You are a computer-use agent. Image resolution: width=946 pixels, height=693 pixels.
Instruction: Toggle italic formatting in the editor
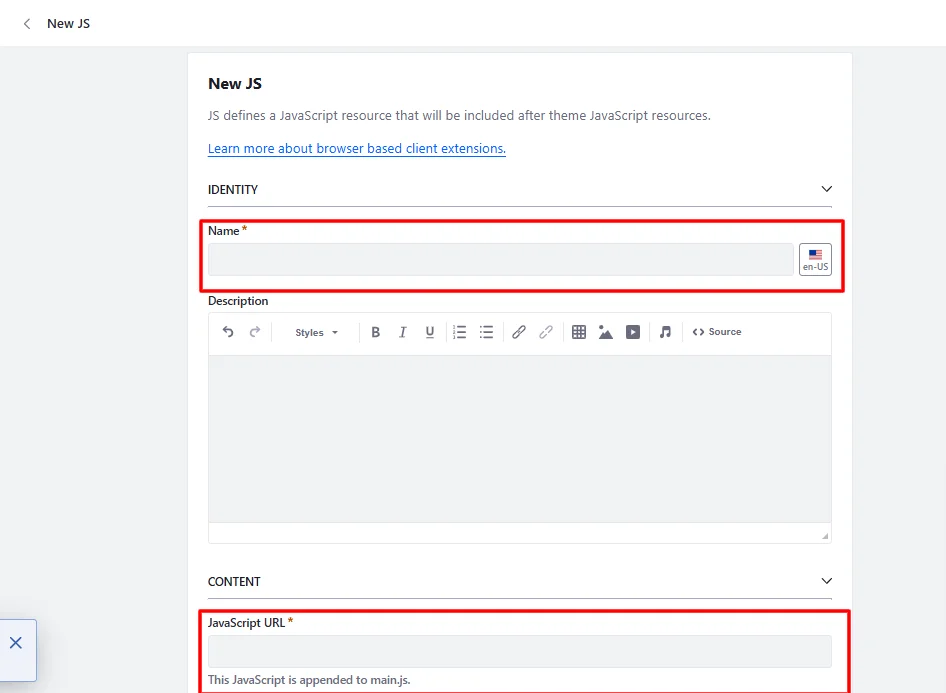click(402, 332)
